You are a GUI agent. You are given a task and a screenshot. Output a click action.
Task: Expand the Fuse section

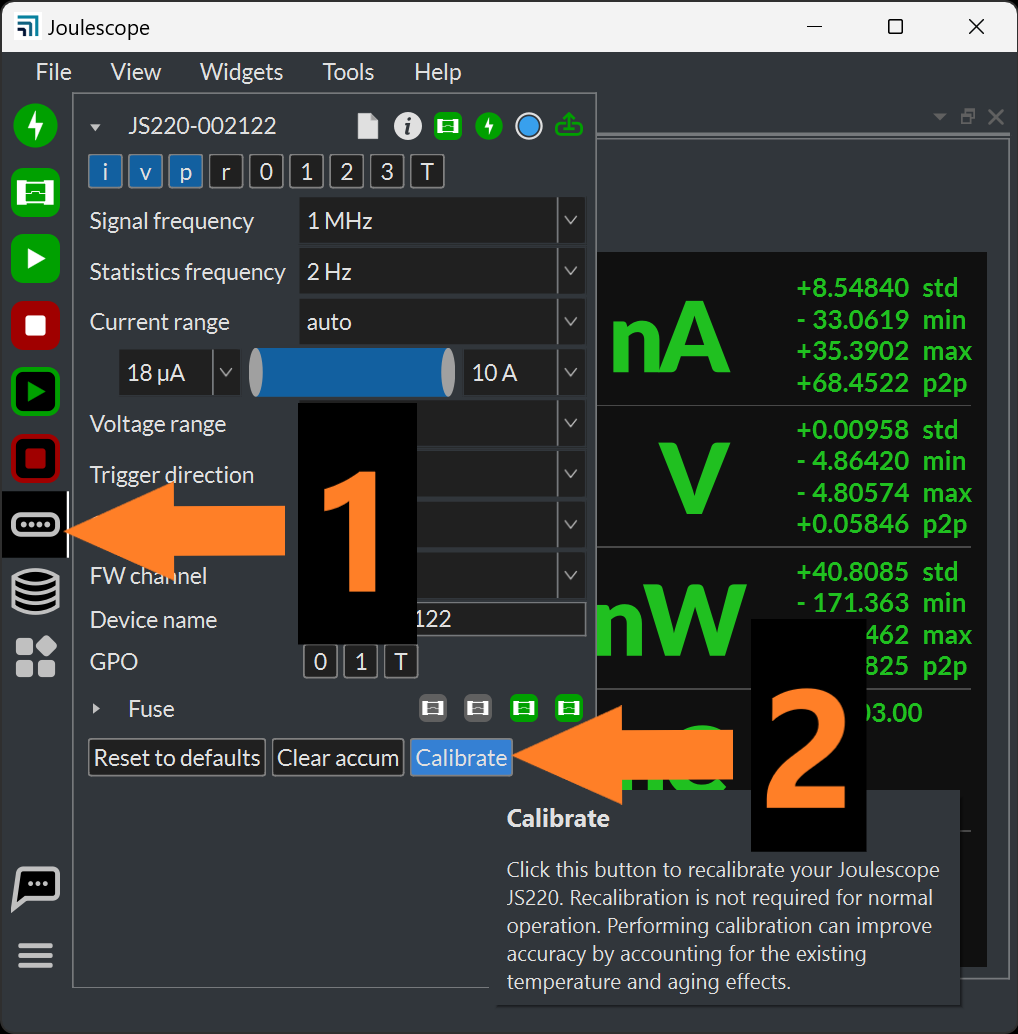(96, 708)
